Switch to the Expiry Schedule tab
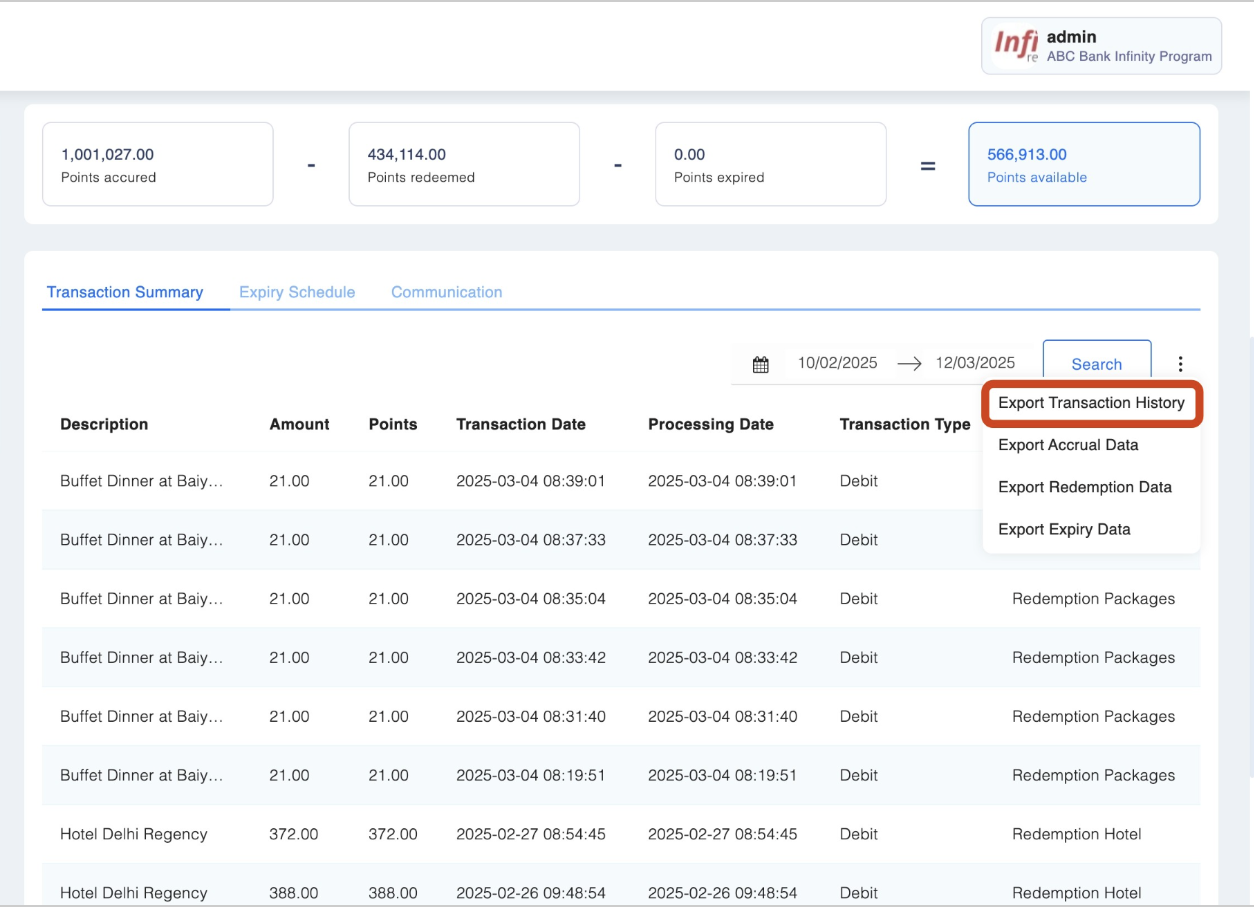The height and width of the screenshot is (908, 1254). [x=297, y=292]
